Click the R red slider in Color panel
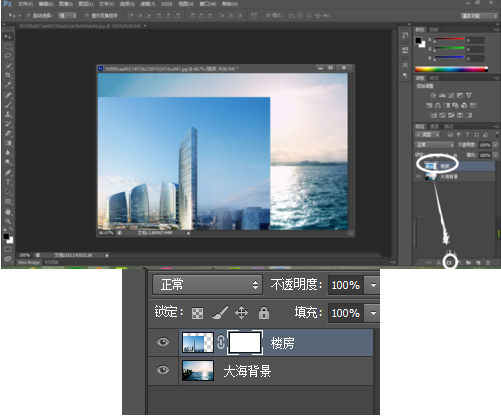The height and width of the screenshot is (418, 501). click(x=449, y=39)
